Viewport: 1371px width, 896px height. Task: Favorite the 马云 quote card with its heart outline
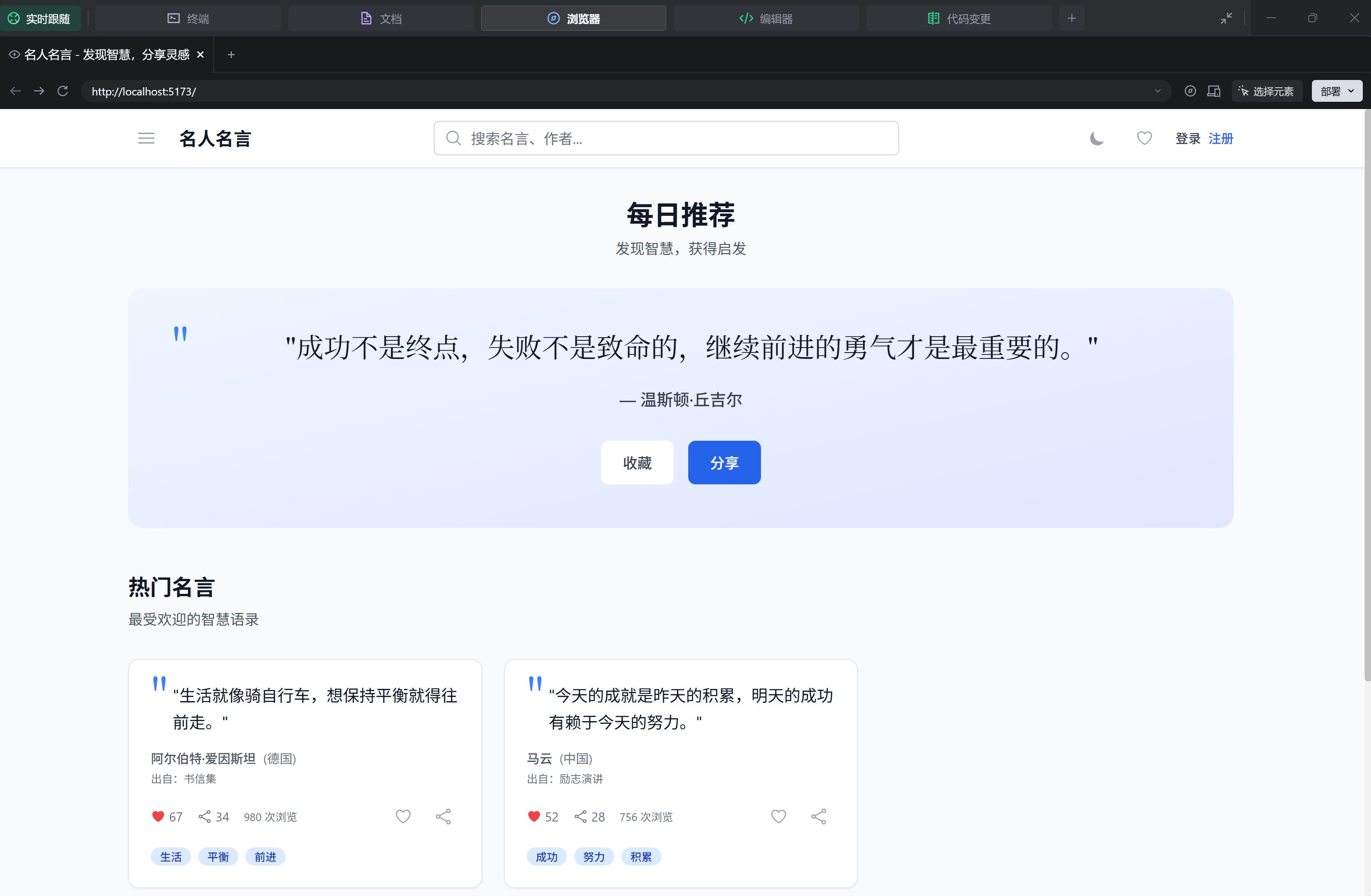[778, 816]
